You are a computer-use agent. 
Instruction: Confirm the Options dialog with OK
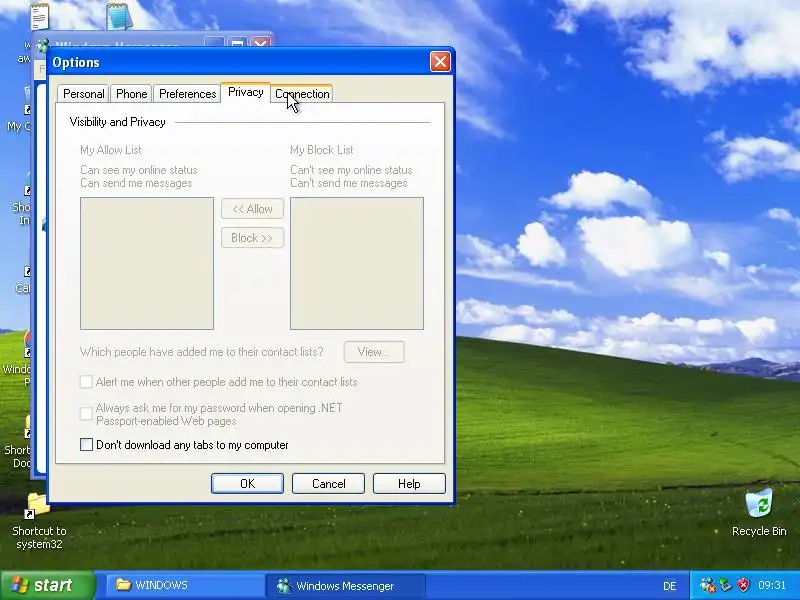[247, 484]
